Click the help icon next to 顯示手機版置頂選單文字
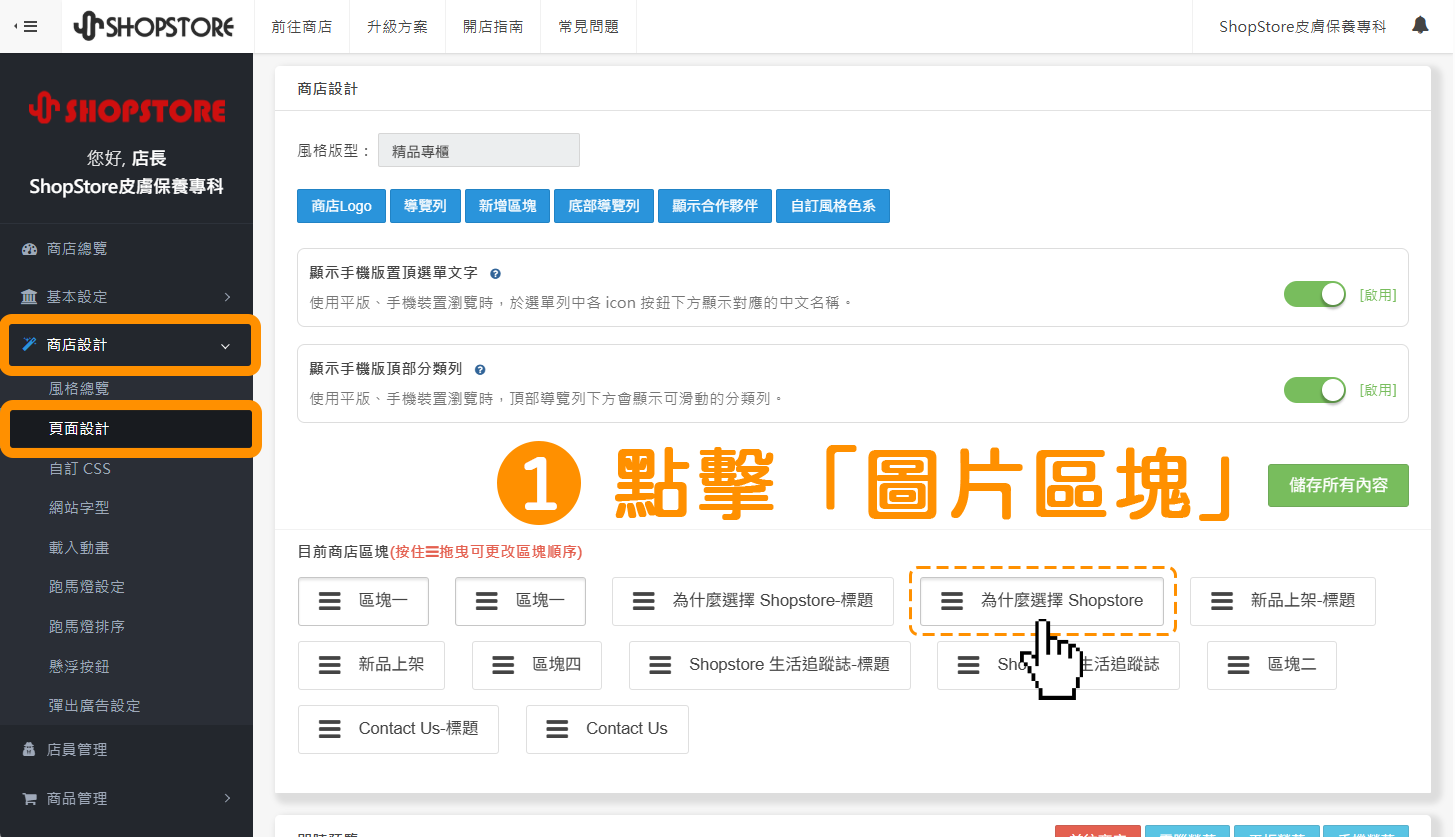This screenshot has height=837, width=1455. coord(495,273)
